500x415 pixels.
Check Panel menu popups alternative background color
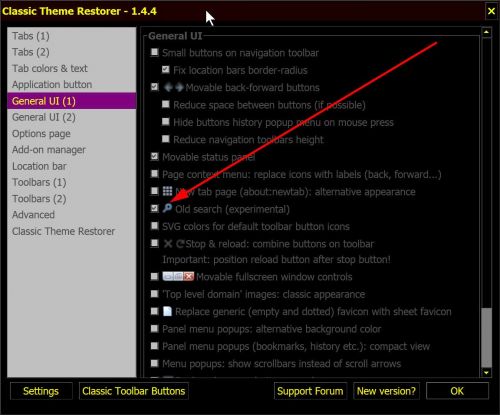[154, 328]
